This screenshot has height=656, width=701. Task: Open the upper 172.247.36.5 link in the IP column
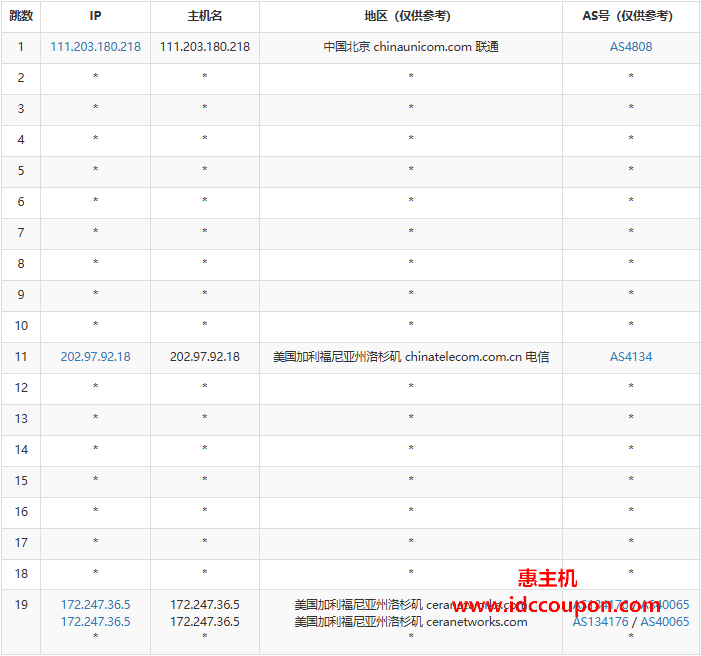click(95, 605)
